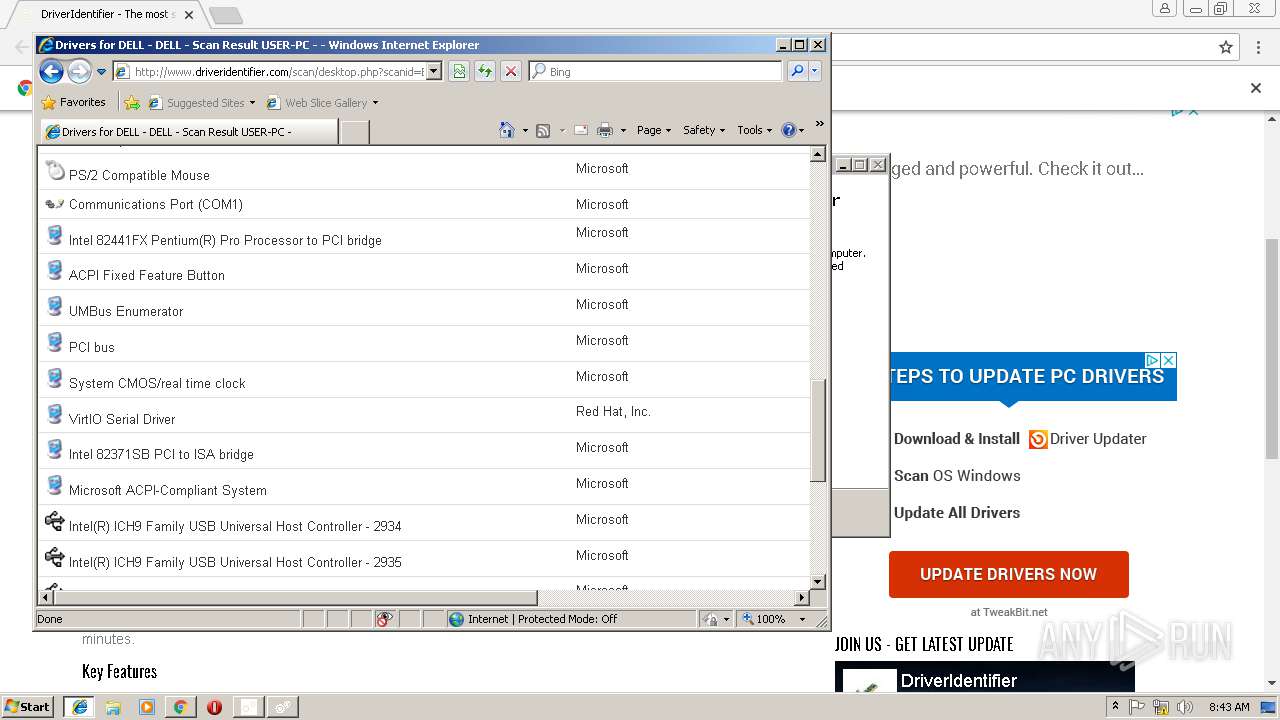The height and width of the screenshot is (720, 1280).
Task: Open the Safety menu
Action: [704, 130]
